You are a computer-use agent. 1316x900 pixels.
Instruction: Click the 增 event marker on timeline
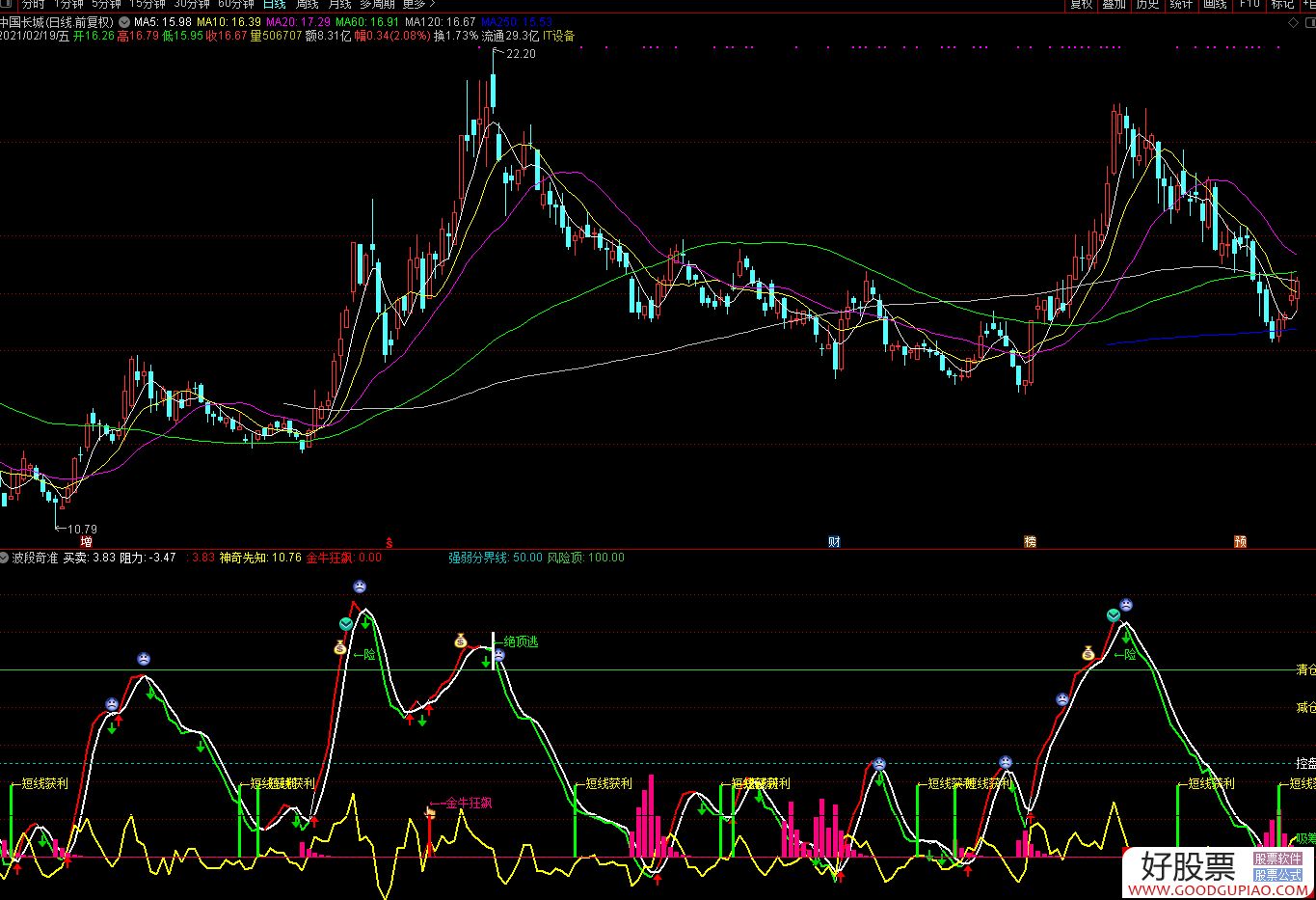coord(87,542)
